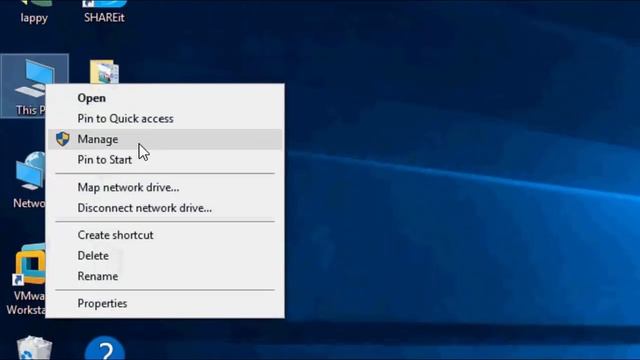The height and width of the screenshot is (360, 640).
Task: Choose Disconnect network drive...
Action: [165, 208]
